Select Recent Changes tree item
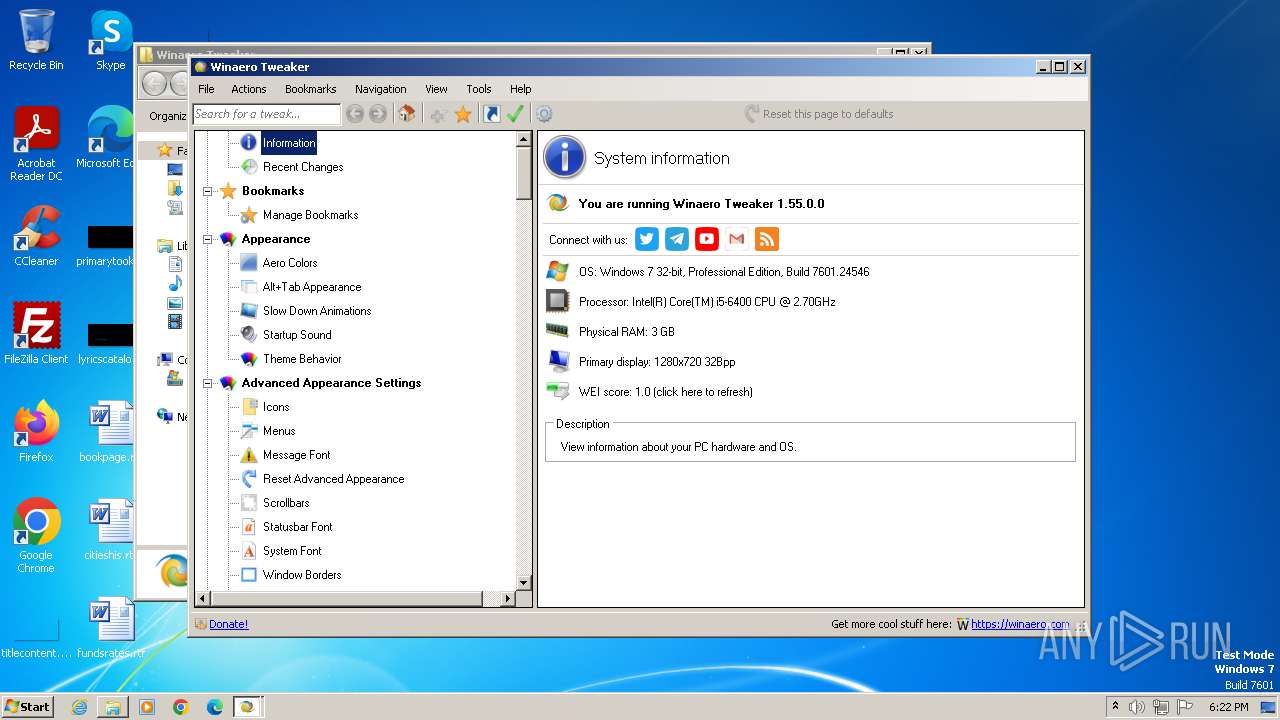Image resolution: width=1280 pixels, height=720 pixels. coord(303,167)
